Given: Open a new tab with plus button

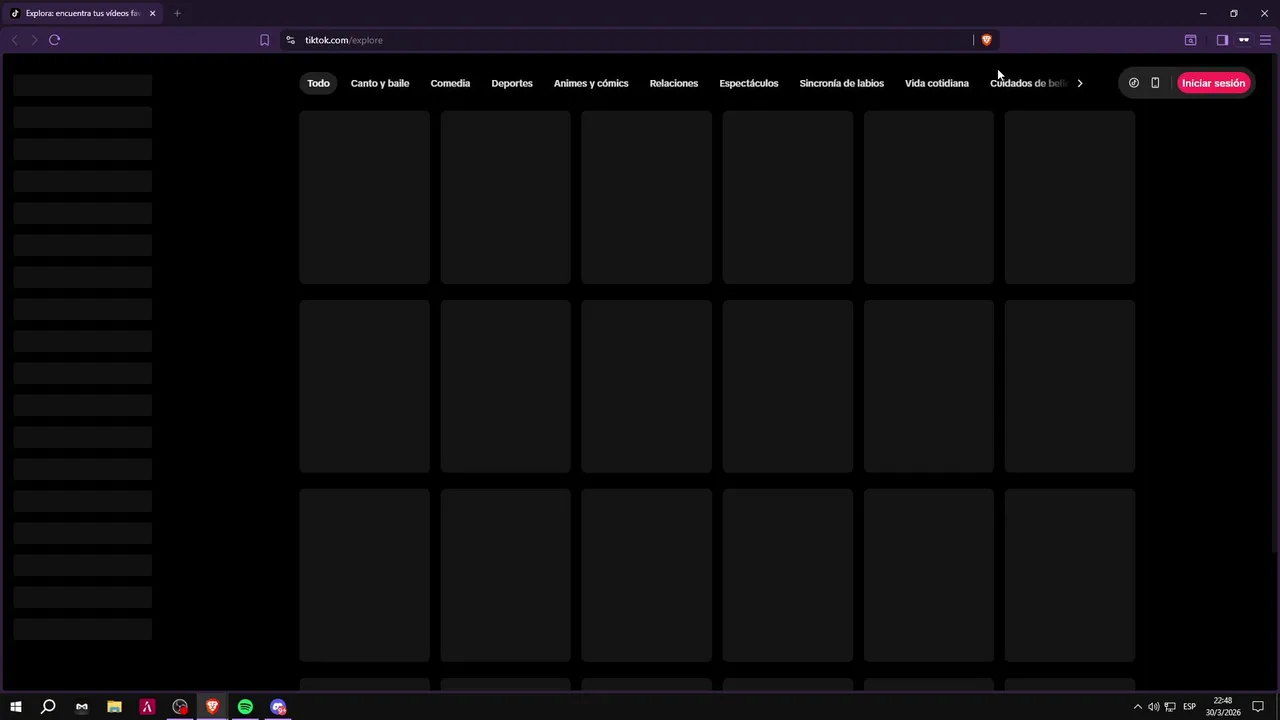Looking at the screenshot, I should pyautogui.click(x=177, y=13).
